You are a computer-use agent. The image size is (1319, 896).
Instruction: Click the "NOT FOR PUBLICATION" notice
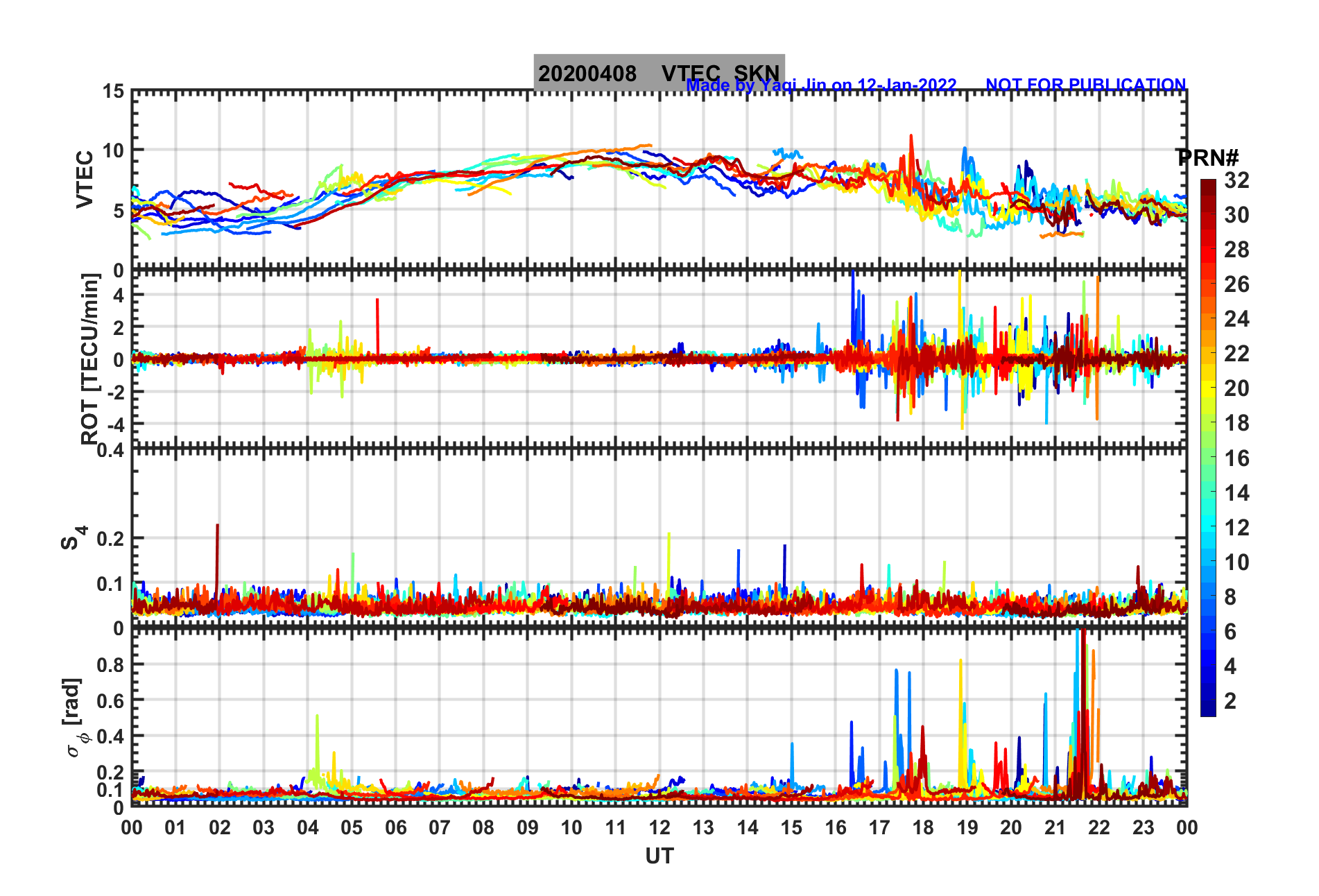pos(1086,85)
